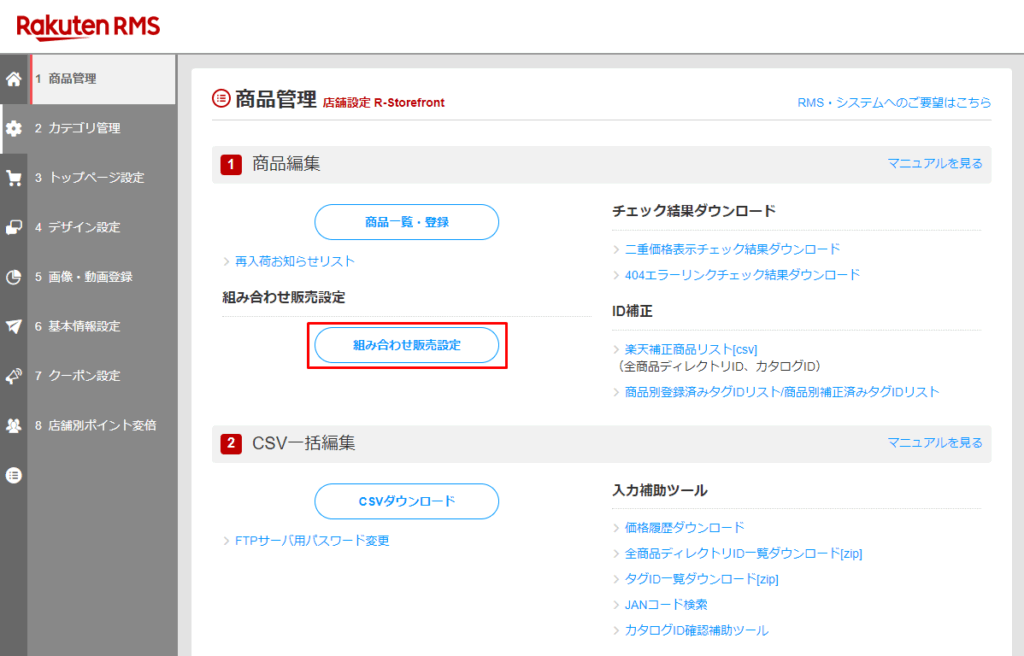Click the gear icon in sidebar
1024x656 pixels.
[14, 129]
